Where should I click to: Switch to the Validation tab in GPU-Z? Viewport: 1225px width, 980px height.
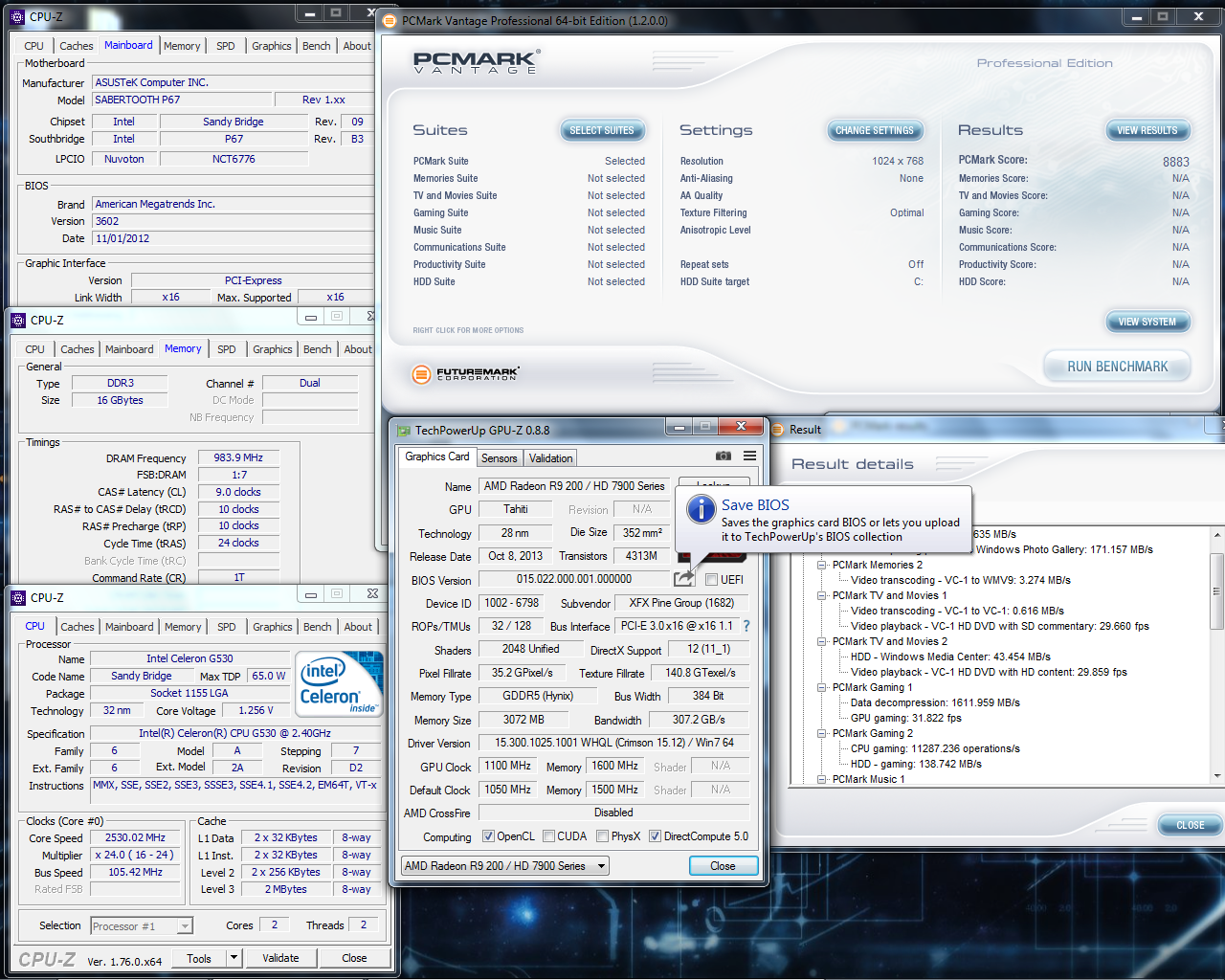point(550,458)
